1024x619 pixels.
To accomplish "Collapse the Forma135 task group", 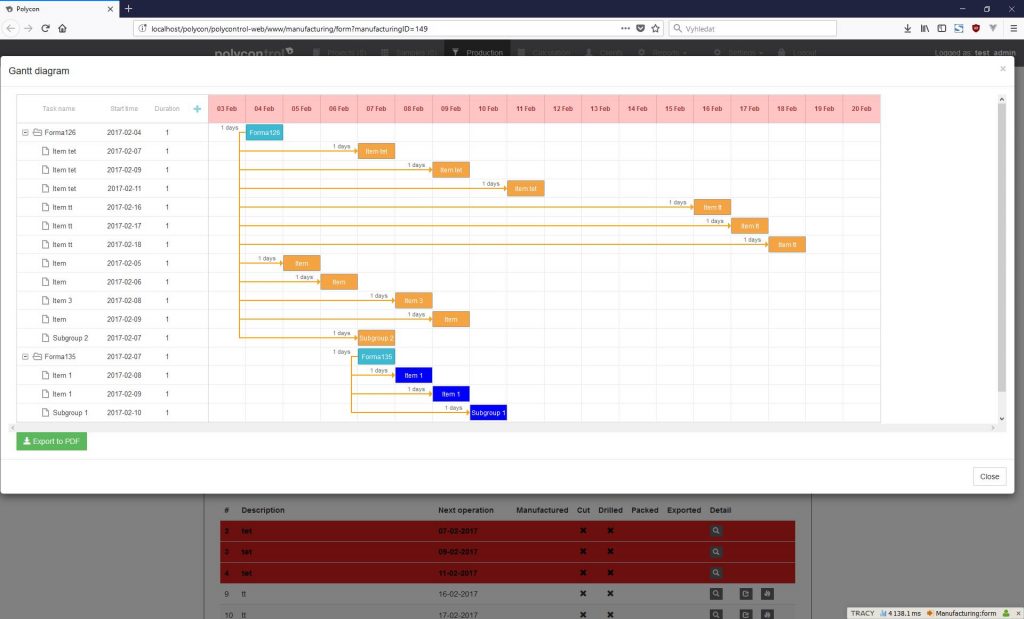I will coord(25,357).
